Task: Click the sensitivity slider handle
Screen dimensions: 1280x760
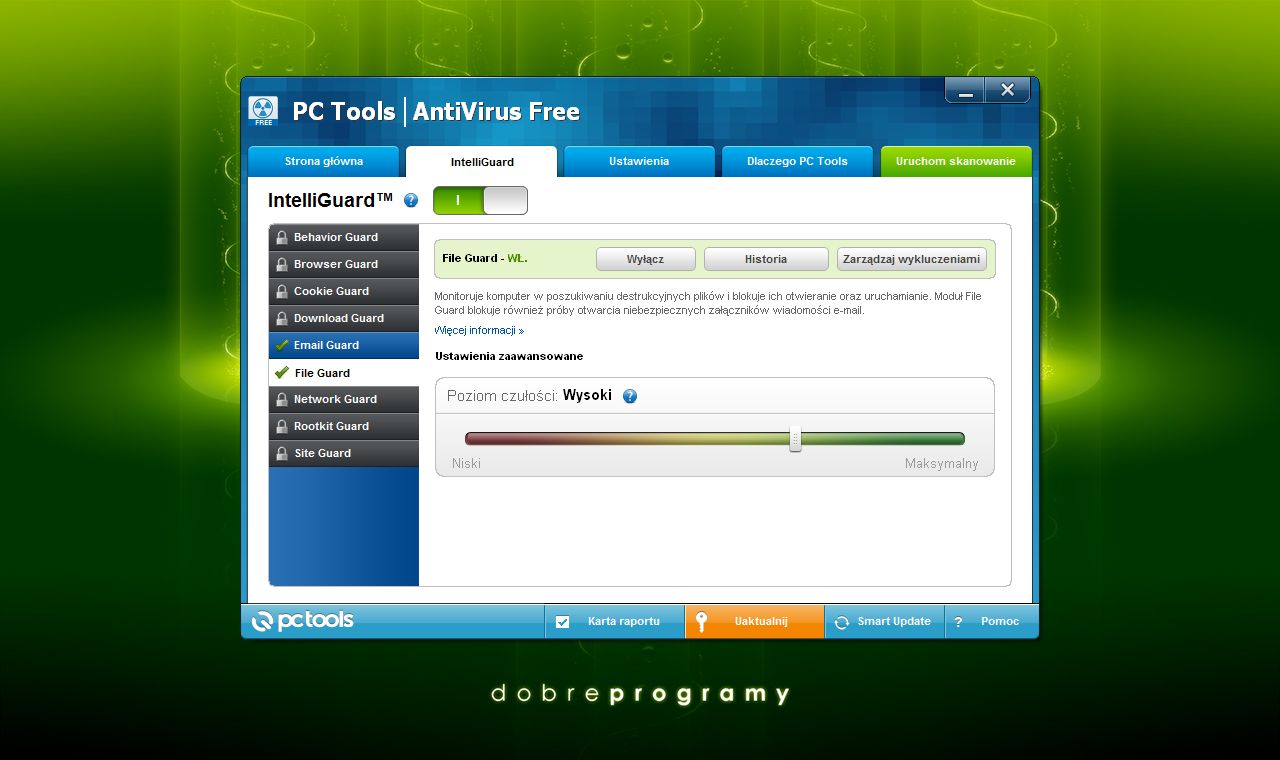Action: click(795, 439)
